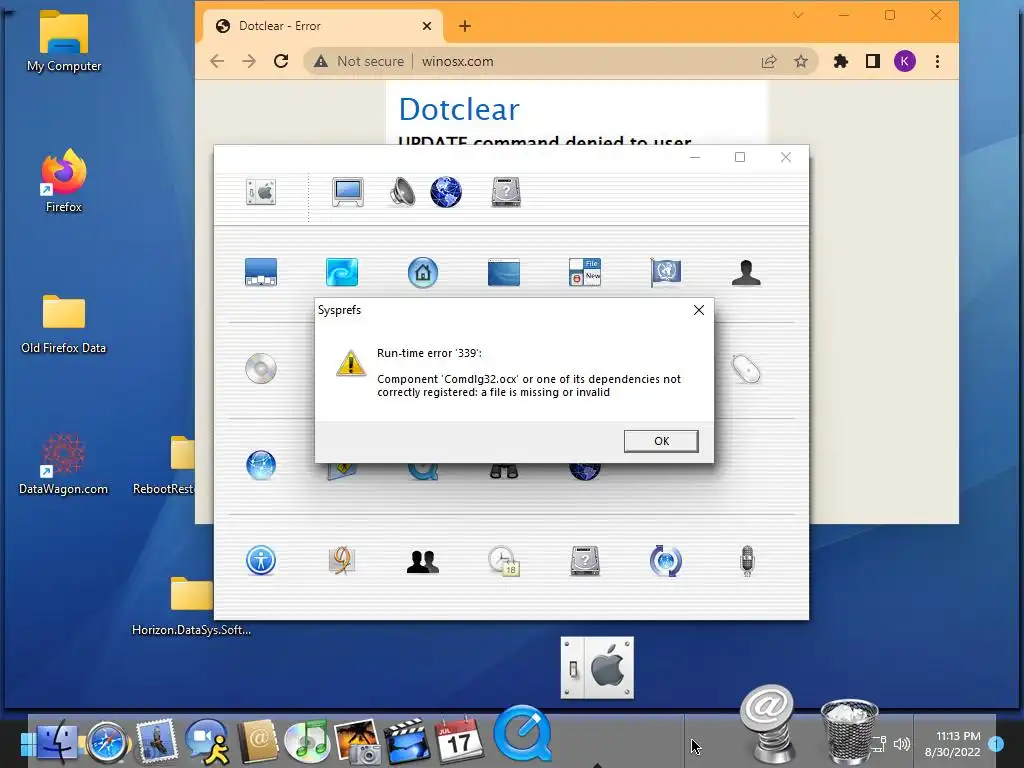Viewport: 1024px width, 768px height.
Task: Open iMovie clapperboard icon in dock
Action: [407, 741]
